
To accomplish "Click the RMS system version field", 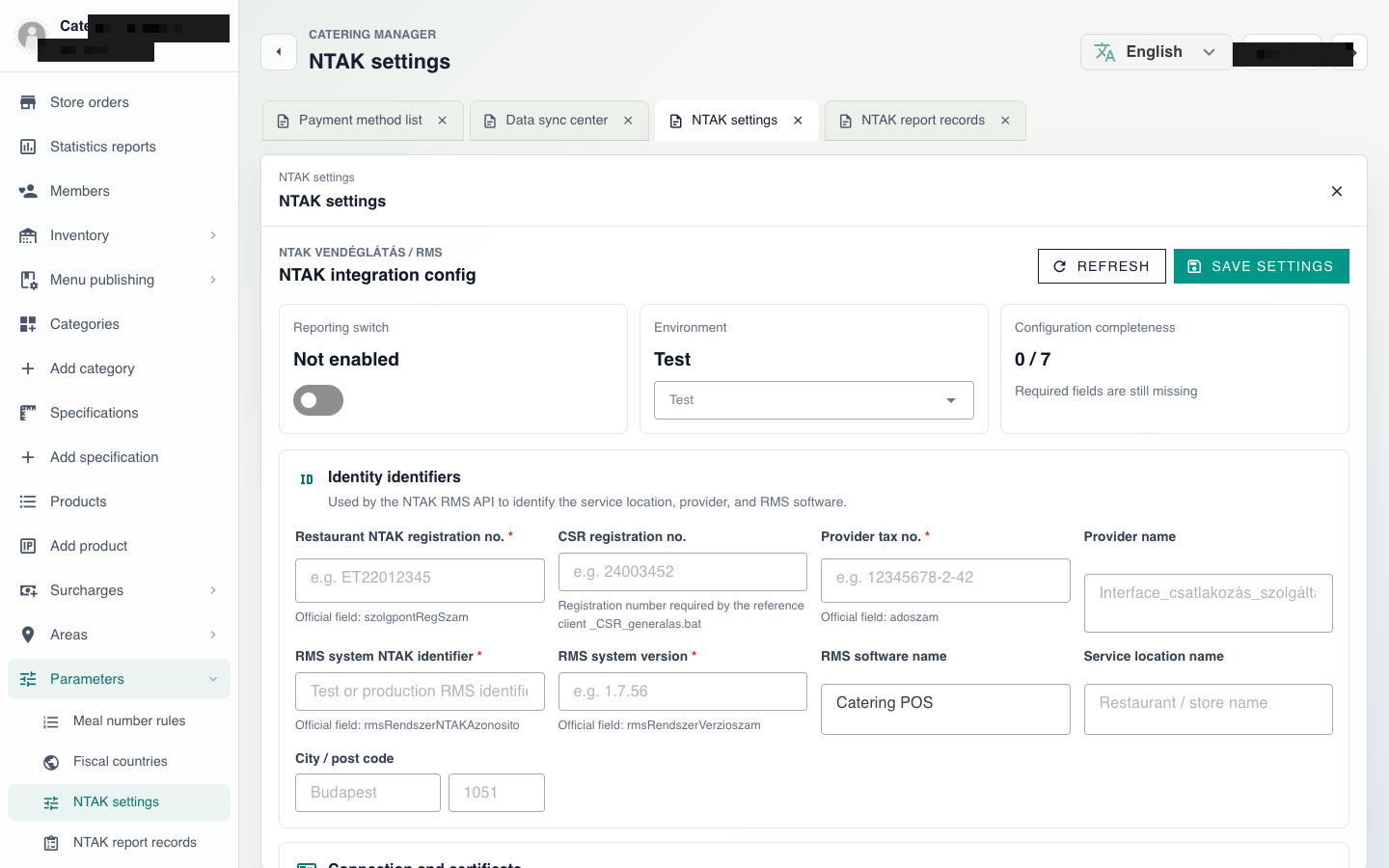I will coord(683,692).
